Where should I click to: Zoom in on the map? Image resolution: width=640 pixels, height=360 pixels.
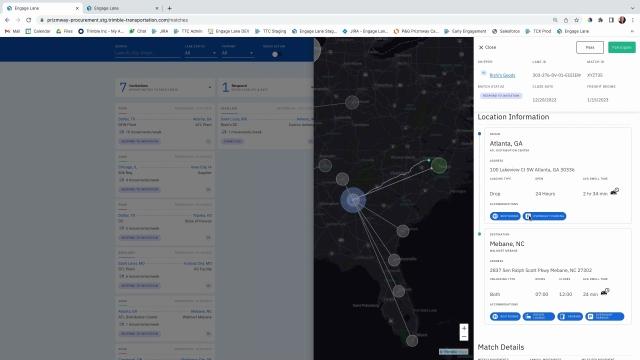[x=464, y=328]
